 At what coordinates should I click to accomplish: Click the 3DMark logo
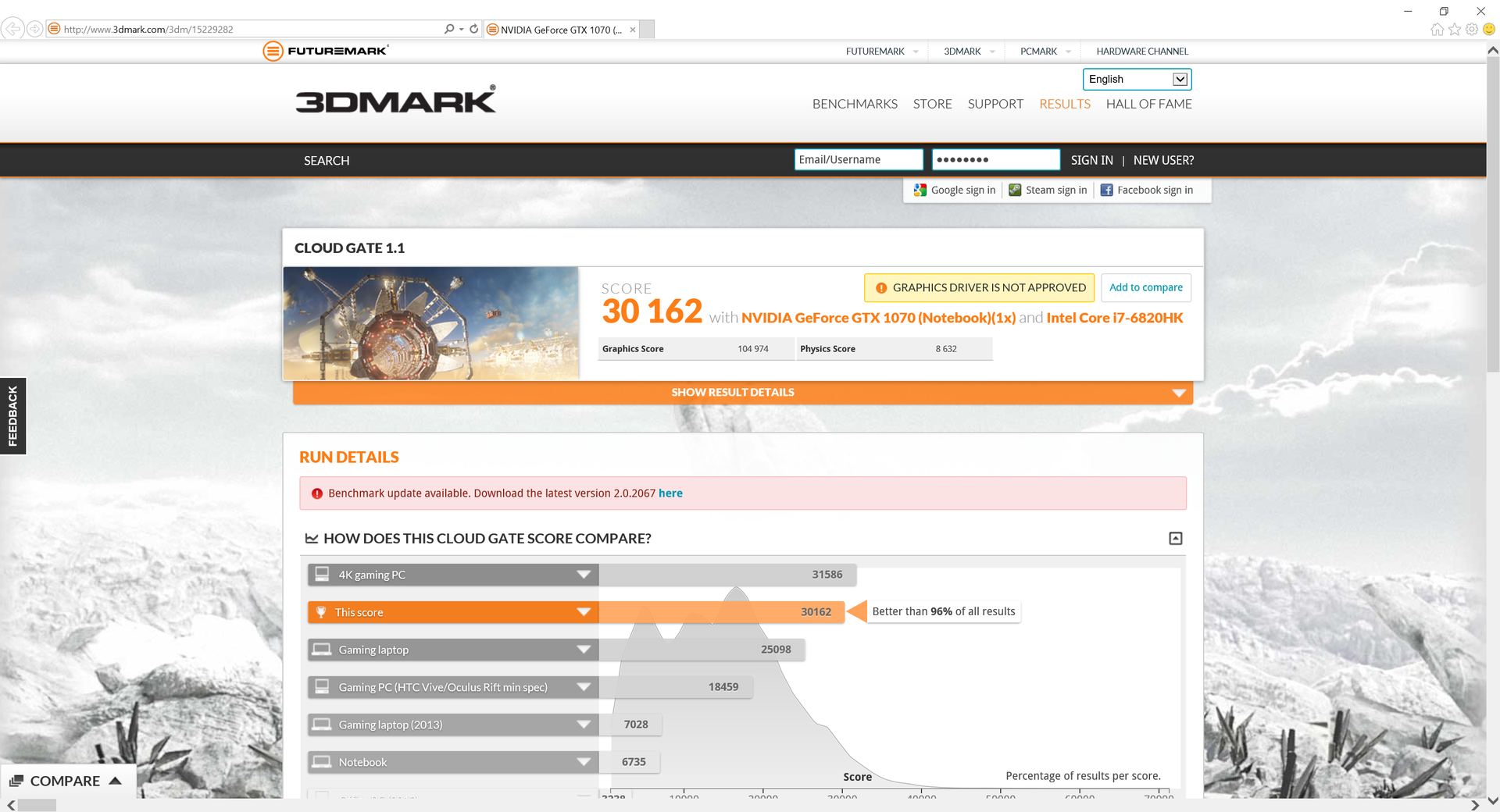(395, 99)
